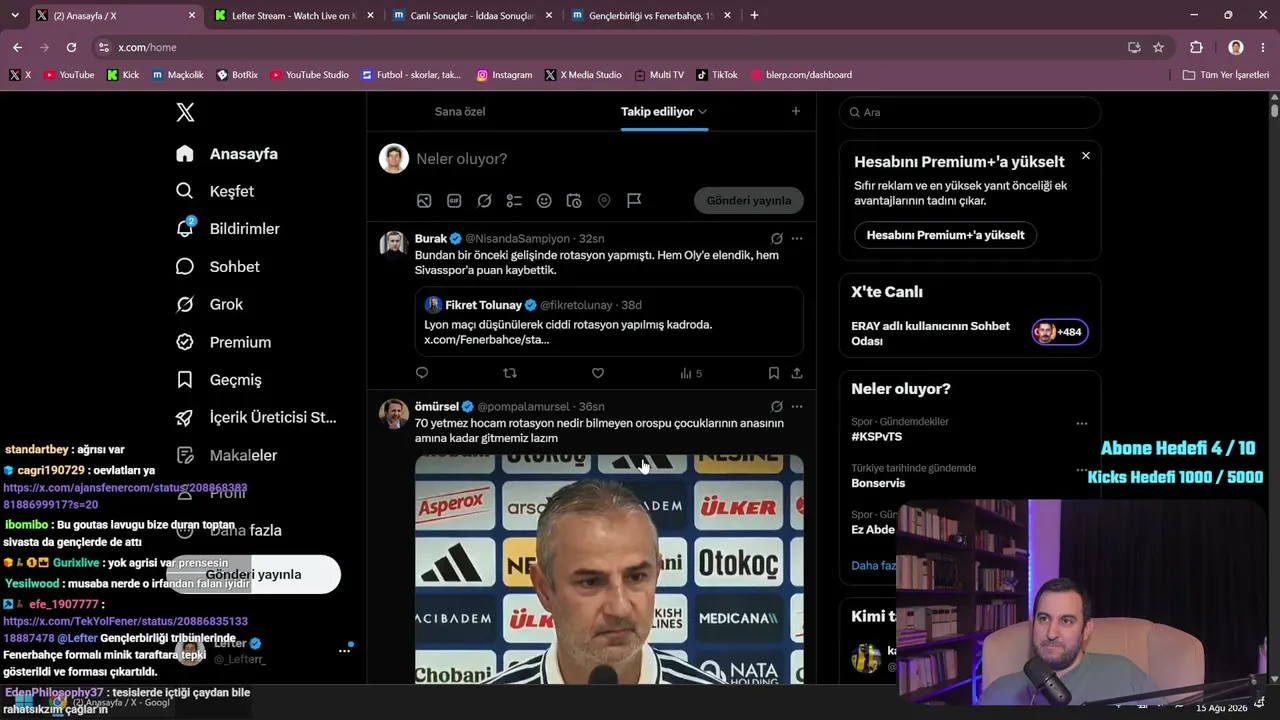Open more options on Burak's post
This screenshot has width=1280, height=720.
pyautogui.click(x=797, y=239)
